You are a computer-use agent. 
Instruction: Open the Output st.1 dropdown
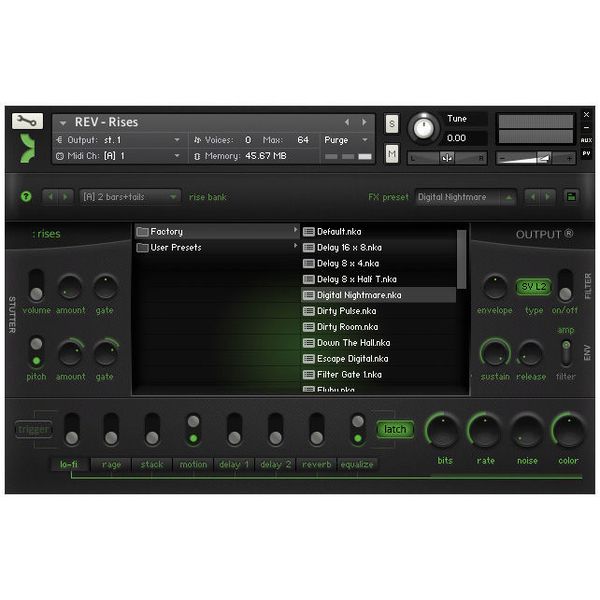177,140
